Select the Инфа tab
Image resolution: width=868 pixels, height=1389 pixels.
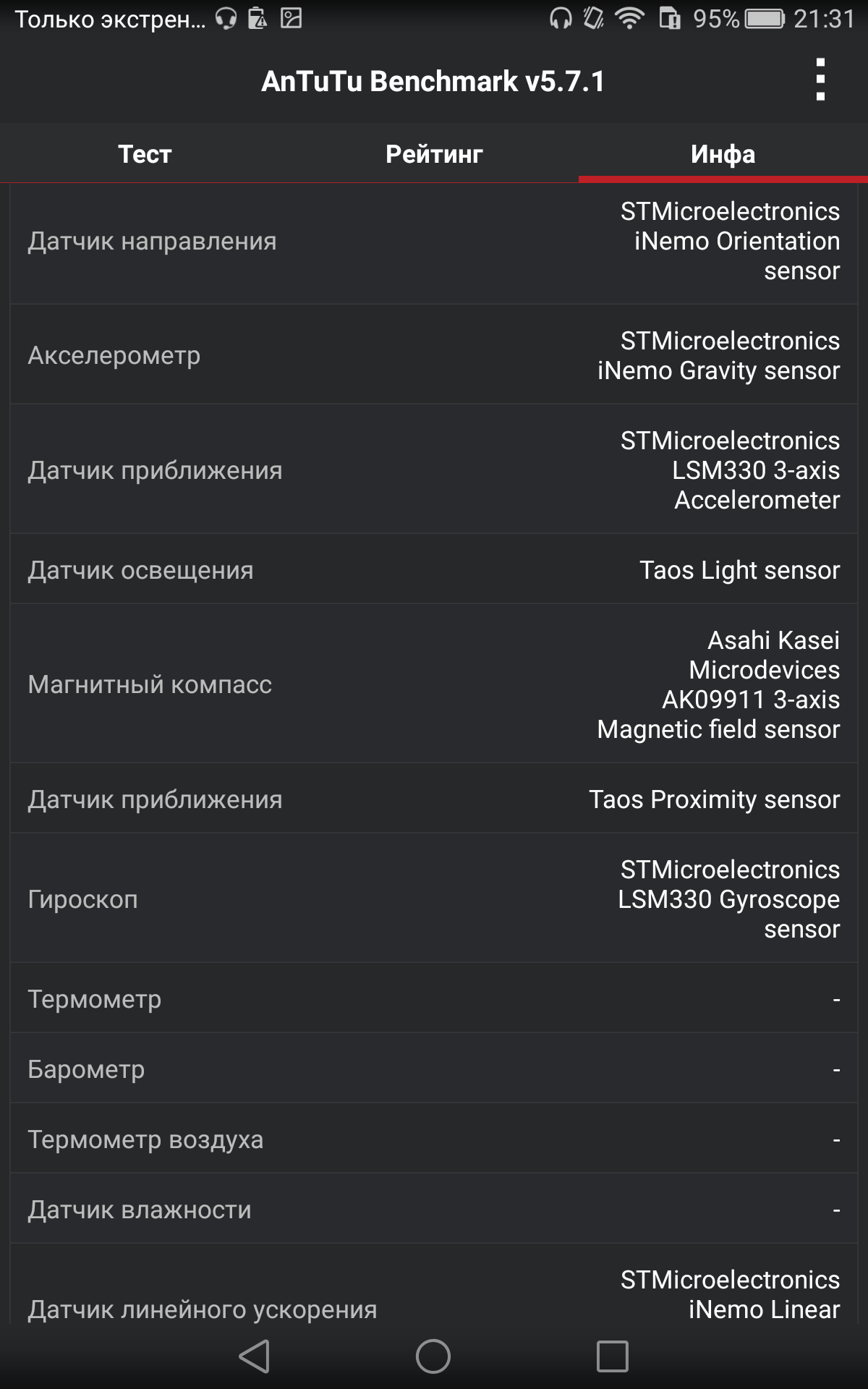723,153
